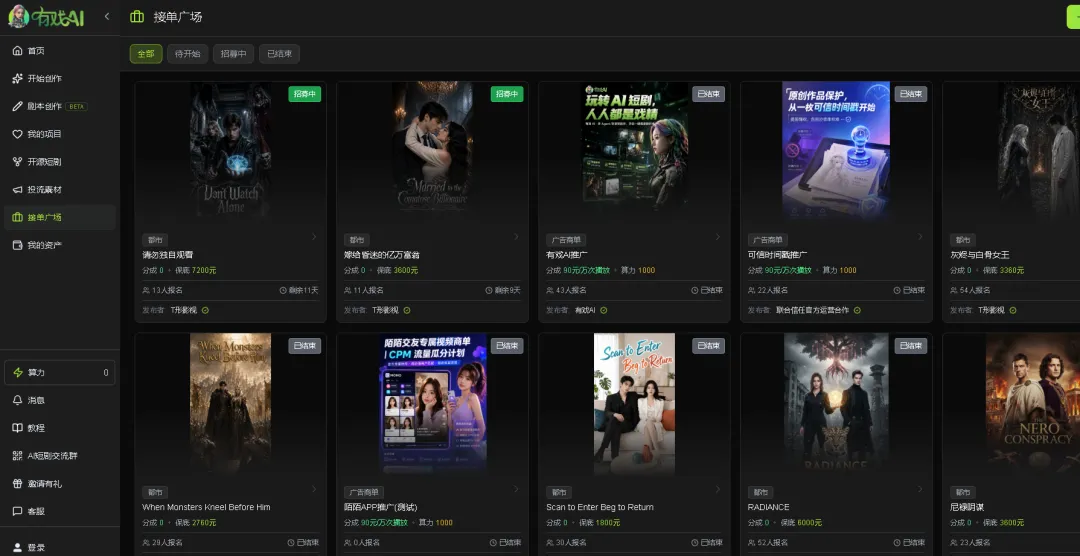Click the Scan to Enter poster thumbnail
Viewport: 1080px width, 556px height.
[x=634, y=404]
